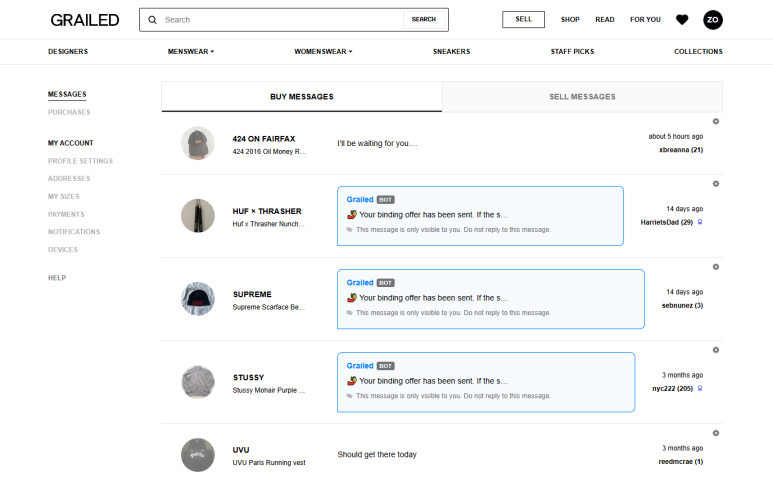Select Messages in the sidebar
Screen dimensions: 773x478
pos(67,94)
